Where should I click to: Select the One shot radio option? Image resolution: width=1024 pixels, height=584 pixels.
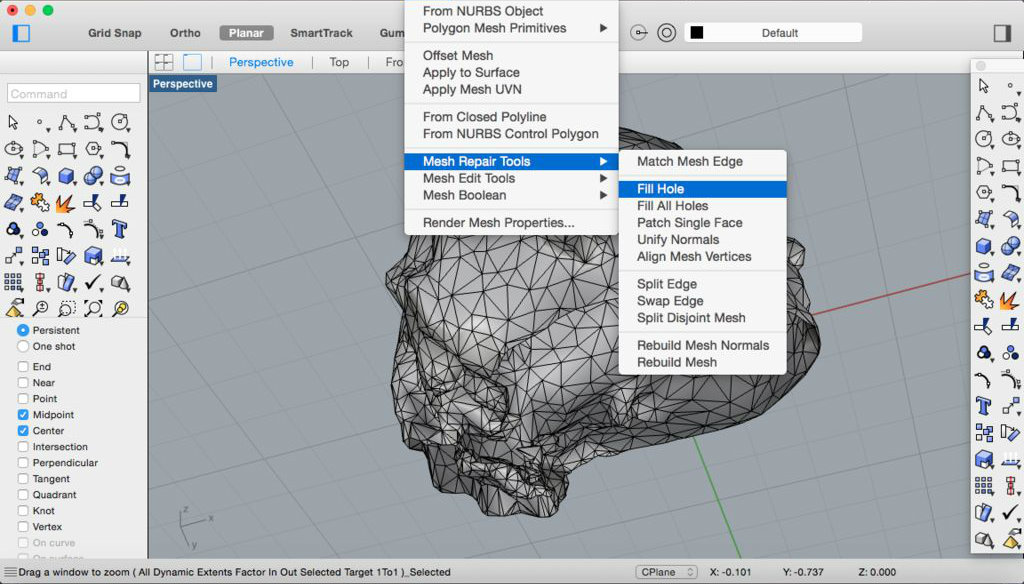click(x=23, y=347)
